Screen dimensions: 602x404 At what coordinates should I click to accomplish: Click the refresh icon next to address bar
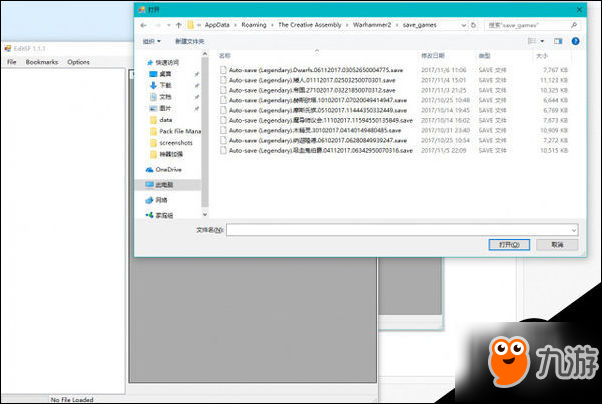473,25
